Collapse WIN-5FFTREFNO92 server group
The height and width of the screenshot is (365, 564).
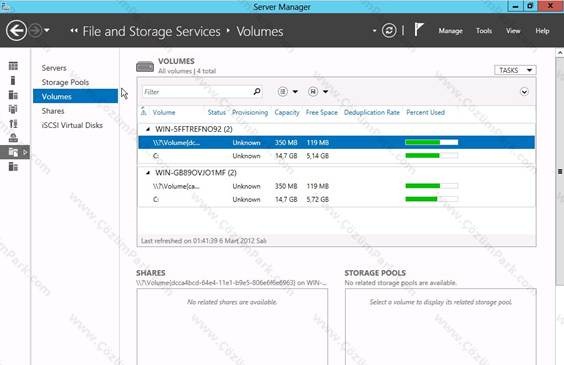coord(148,129)
